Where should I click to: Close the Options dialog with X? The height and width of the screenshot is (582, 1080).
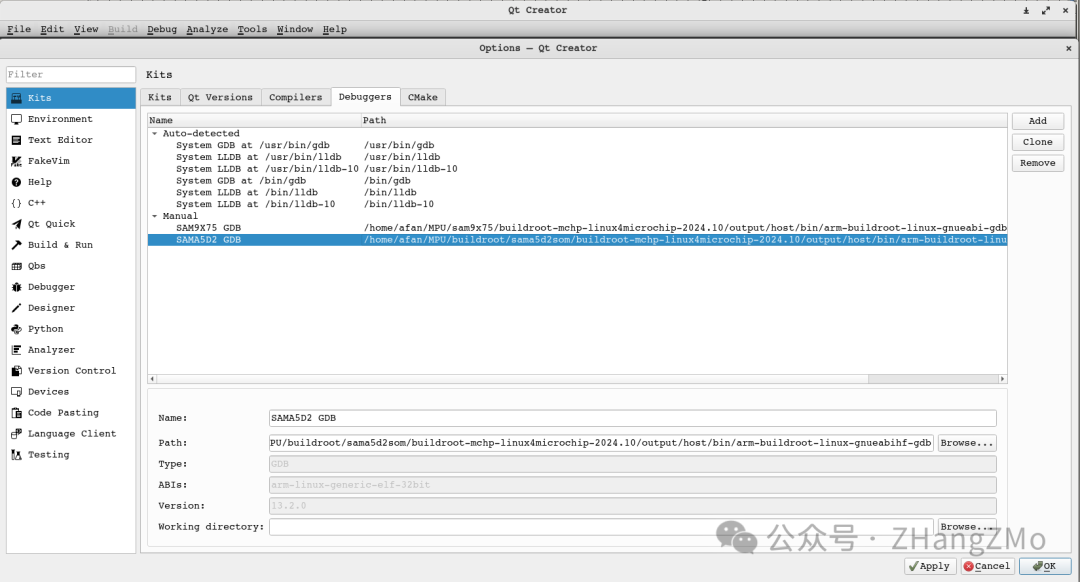coord(1068,48)
